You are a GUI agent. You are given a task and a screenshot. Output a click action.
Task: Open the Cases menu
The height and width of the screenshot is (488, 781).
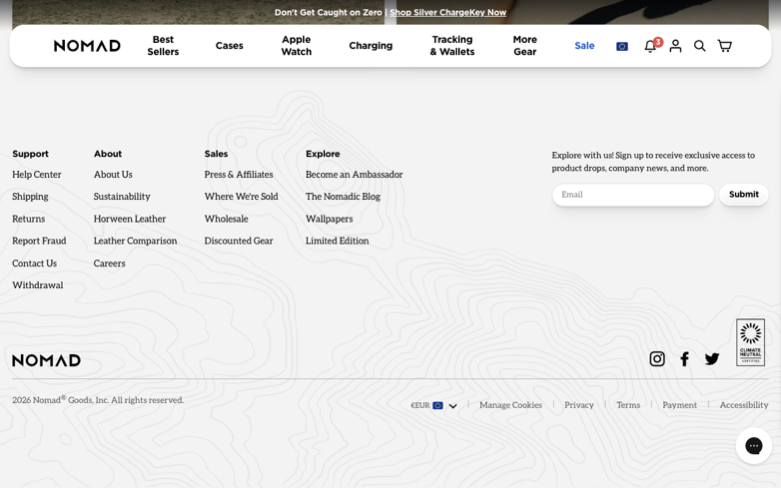pos(229,45)
